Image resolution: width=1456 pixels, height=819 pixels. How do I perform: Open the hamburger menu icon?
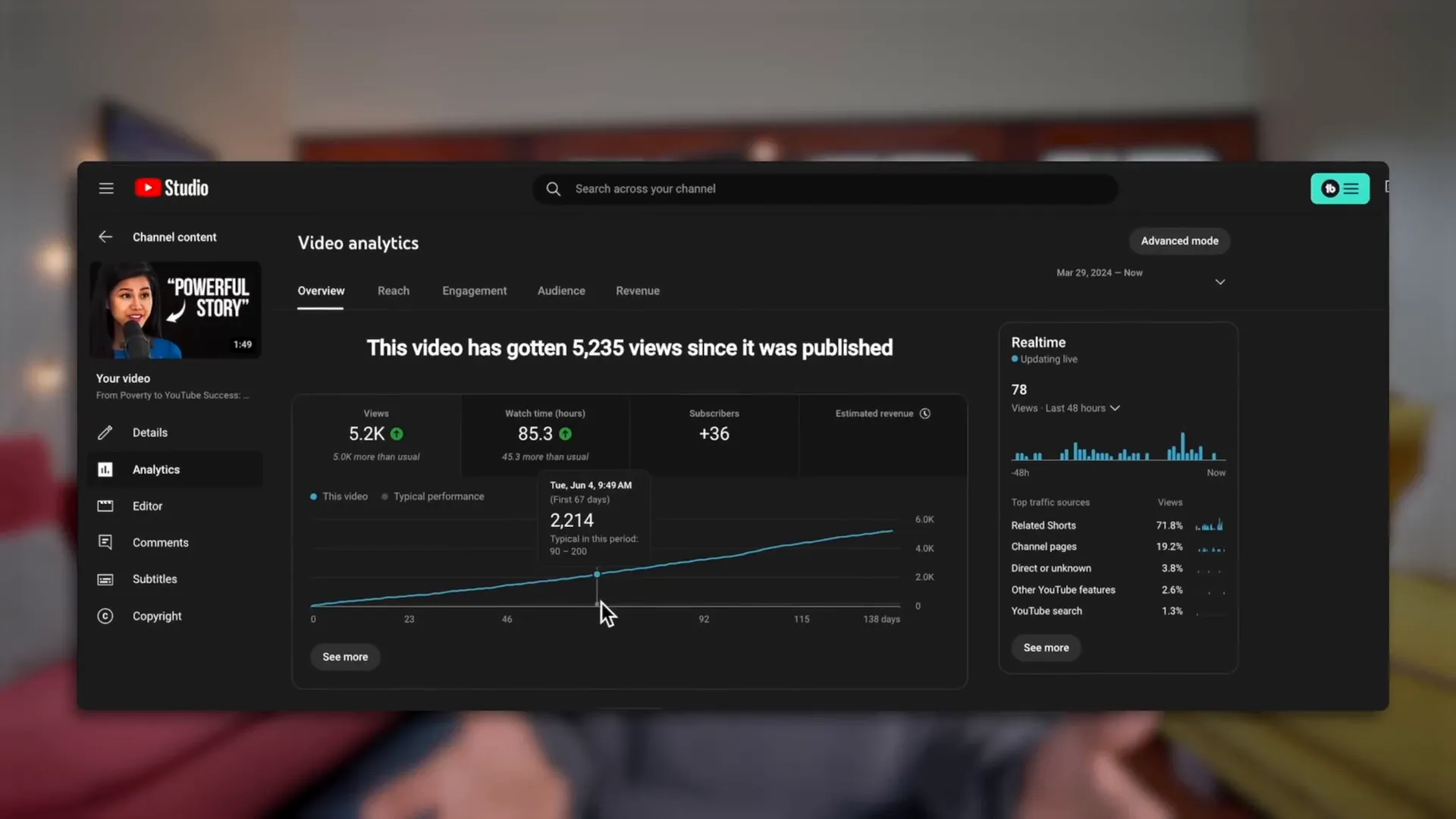click(105, 187)
